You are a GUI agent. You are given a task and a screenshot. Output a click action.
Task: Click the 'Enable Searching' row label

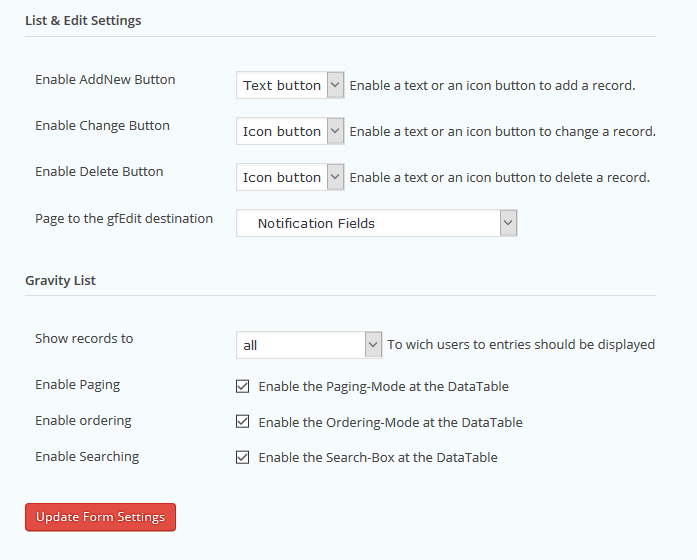pos(87,456)
